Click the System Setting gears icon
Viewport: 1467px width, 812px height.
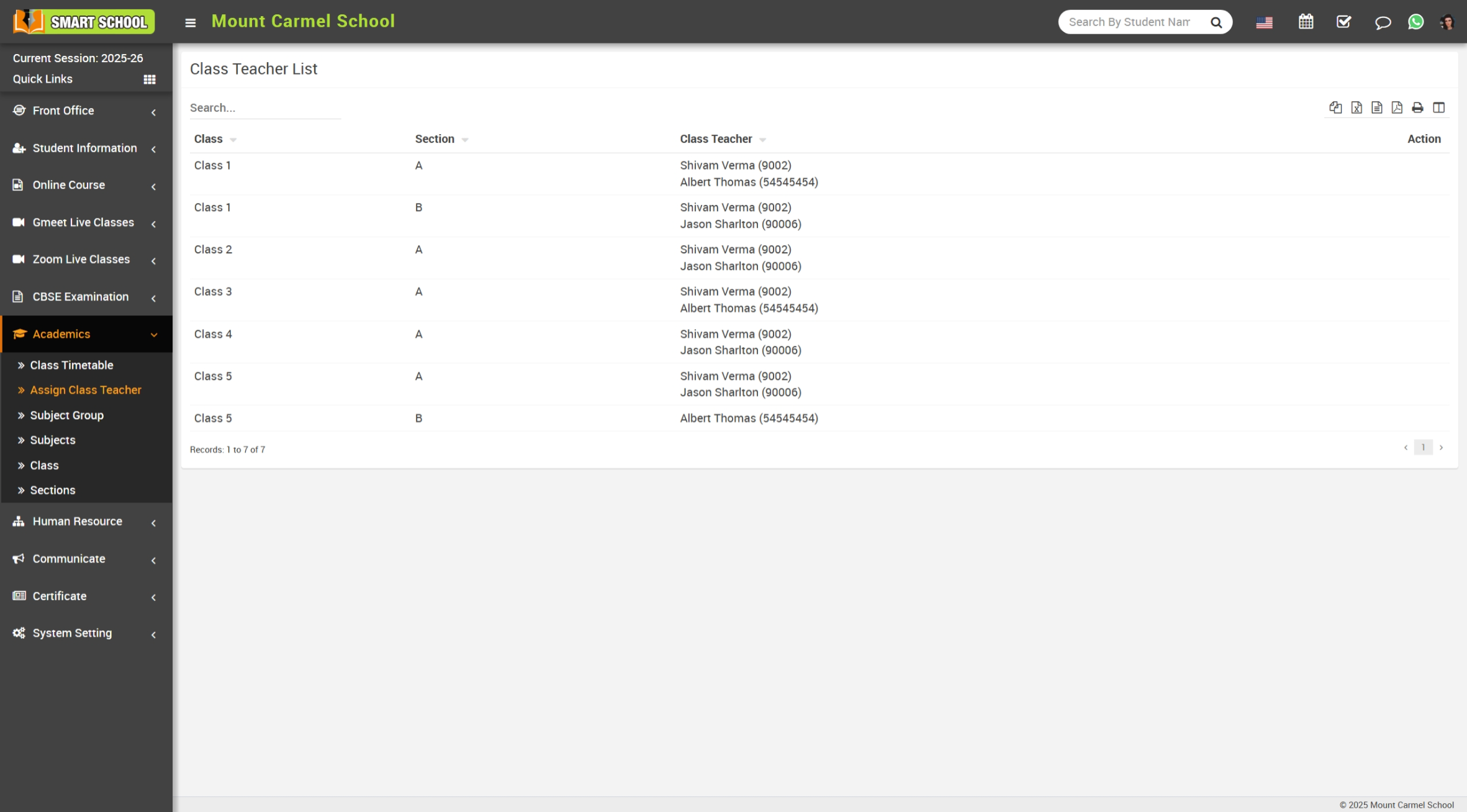pos(19,633)
